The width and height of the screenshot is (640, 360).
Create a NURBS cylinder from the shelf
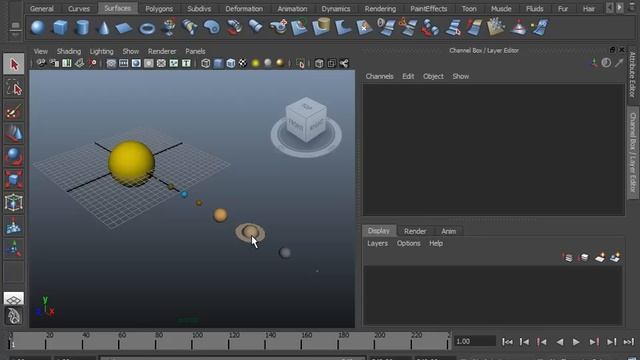(82, 27)
